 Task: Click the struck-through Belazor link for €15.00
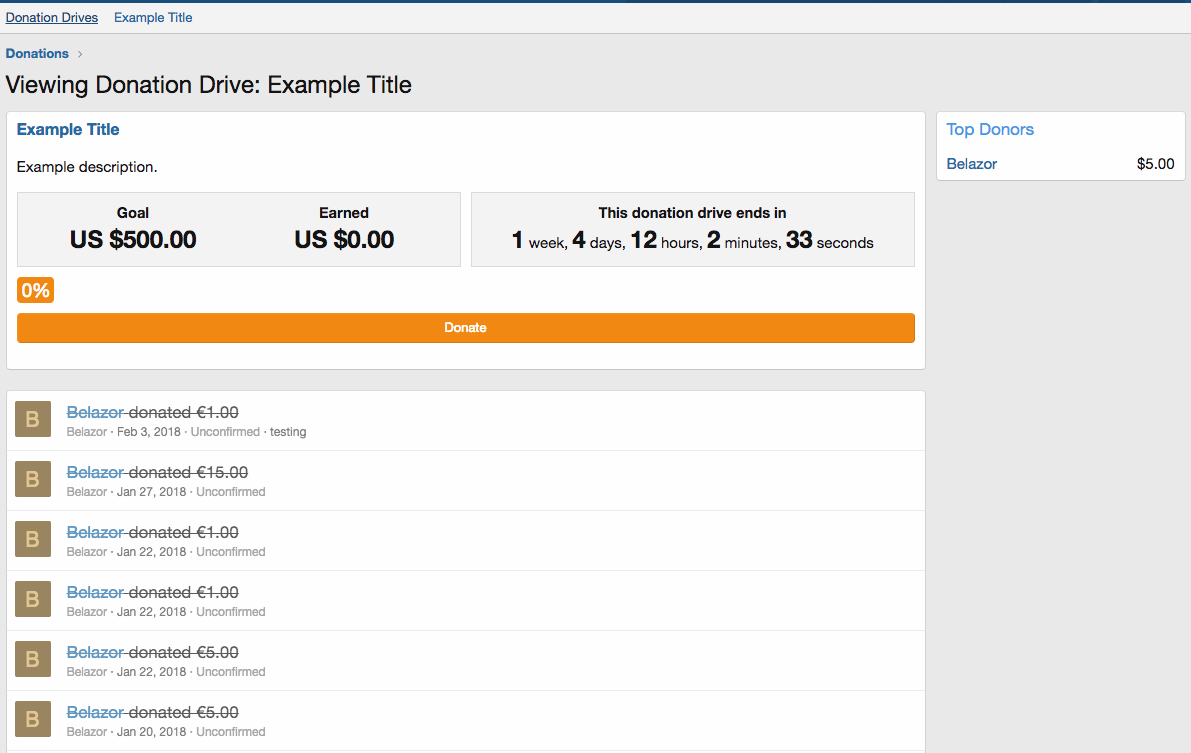pos(95,472)
